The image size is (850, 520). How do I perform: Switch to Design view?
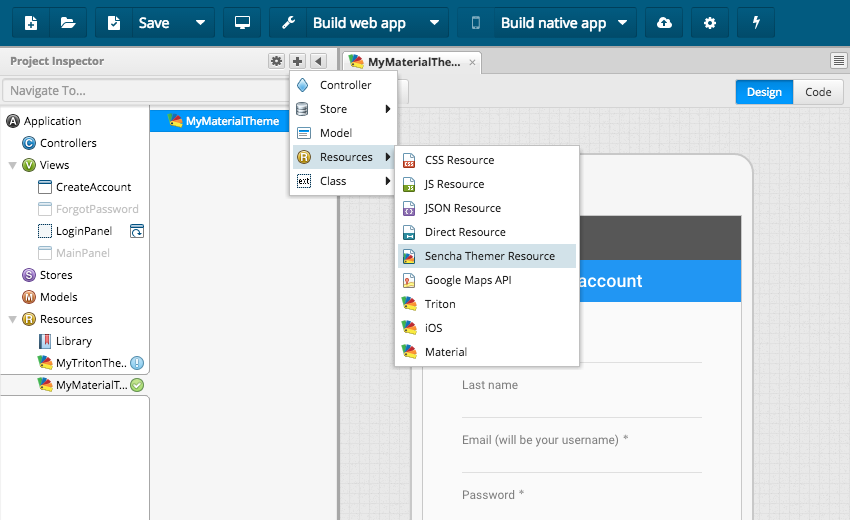point(764,92)
